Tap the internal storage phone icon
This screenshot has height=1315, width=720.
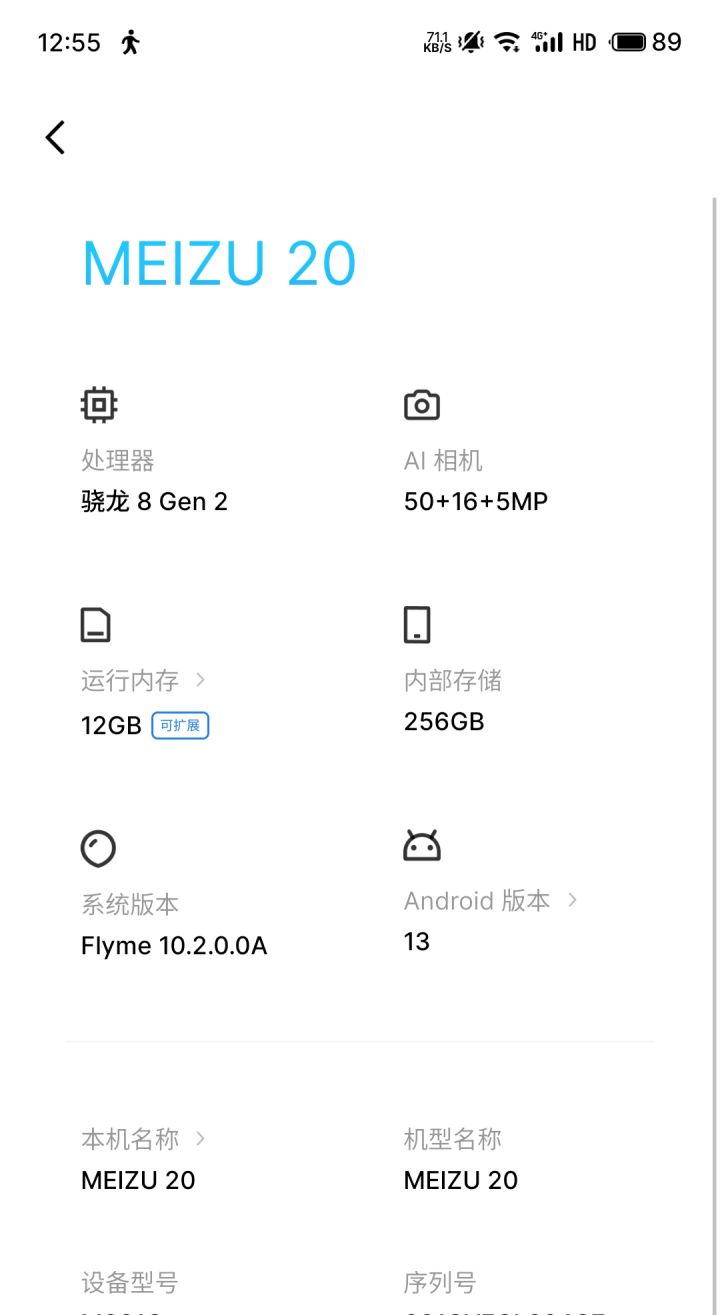point(417,625)
